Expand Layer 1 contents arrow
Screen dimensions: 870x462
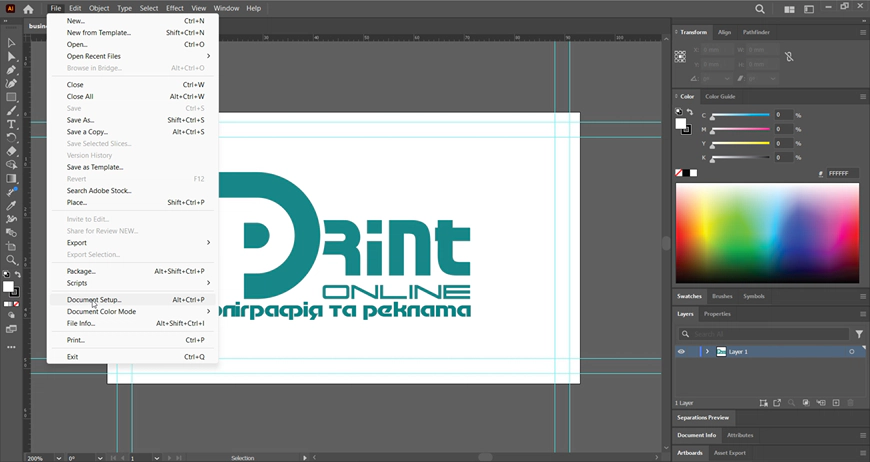click(x=707, y=352)
